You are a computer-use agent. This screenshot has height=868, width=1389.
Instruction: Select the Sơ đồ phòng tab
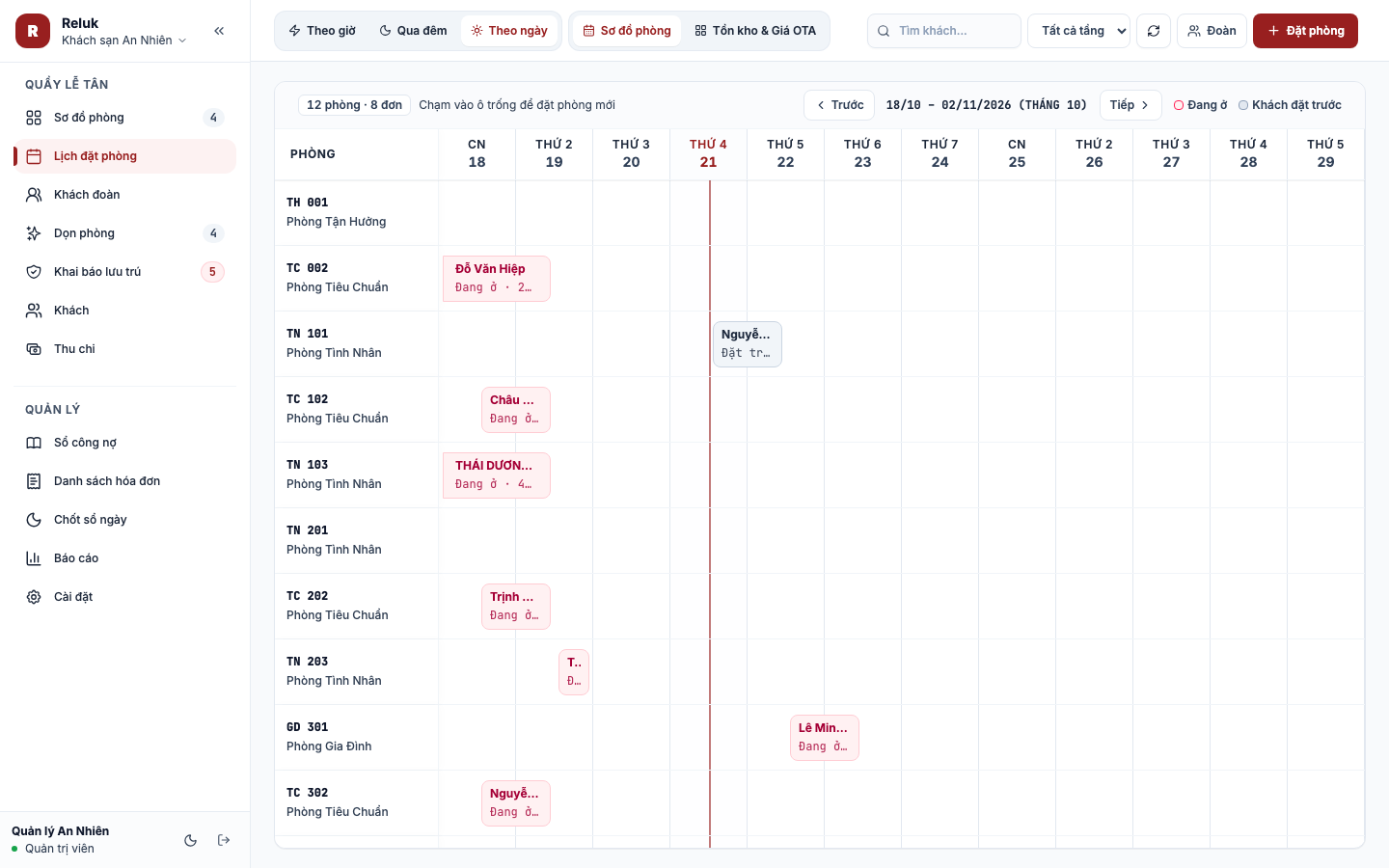coord(627,31)
